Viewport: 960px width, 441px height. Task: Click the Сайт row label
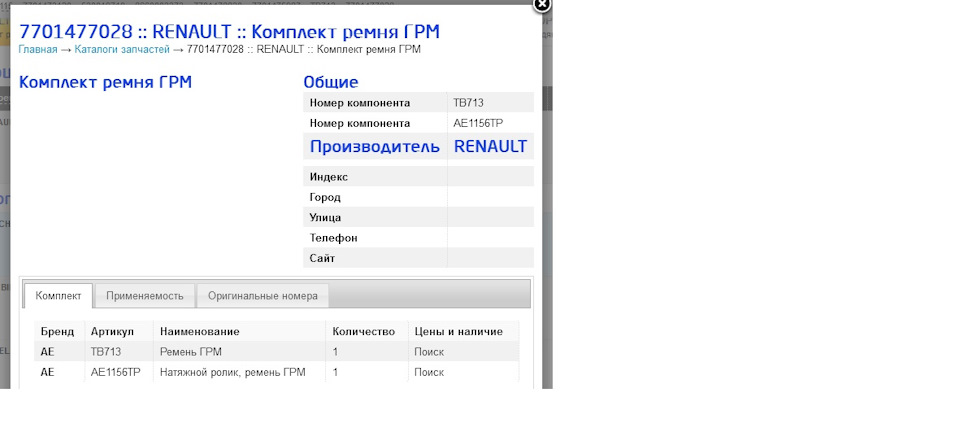tap(322, 258)
